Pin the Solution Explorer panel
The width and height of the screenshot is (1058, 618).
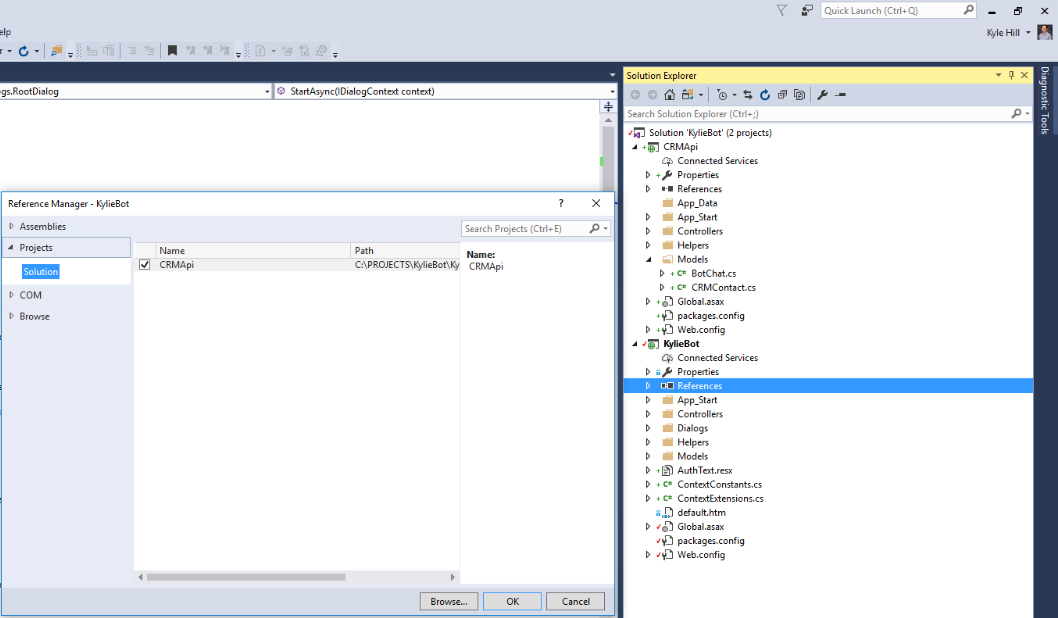pos(1011,75)
